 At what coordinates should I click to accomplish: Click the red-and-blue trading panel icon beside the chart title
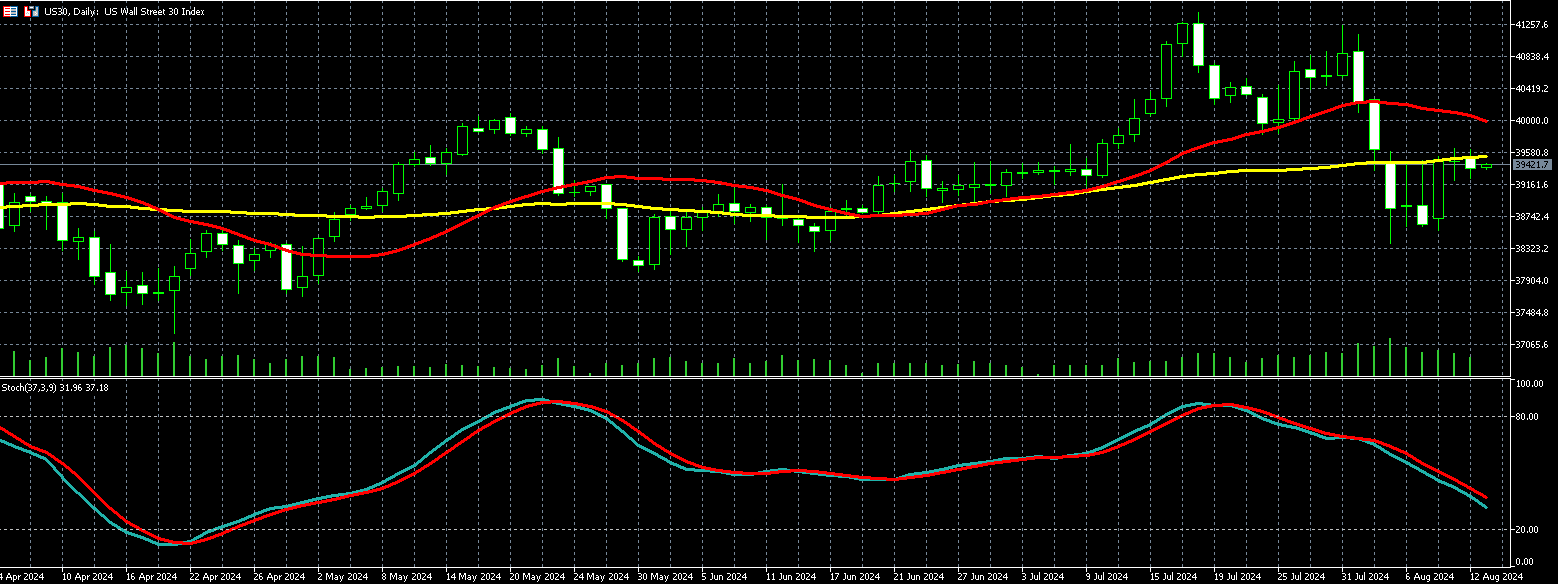[31, 11]
